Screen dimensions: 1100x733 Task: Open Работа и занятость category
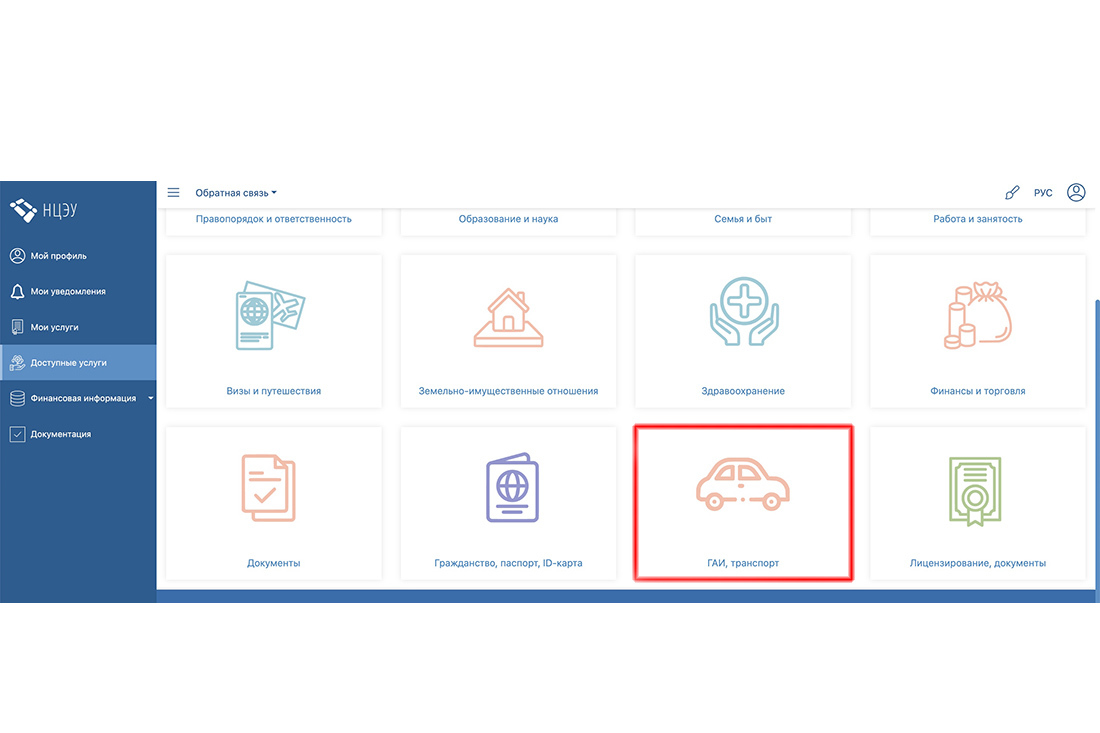tap(978, 219)
